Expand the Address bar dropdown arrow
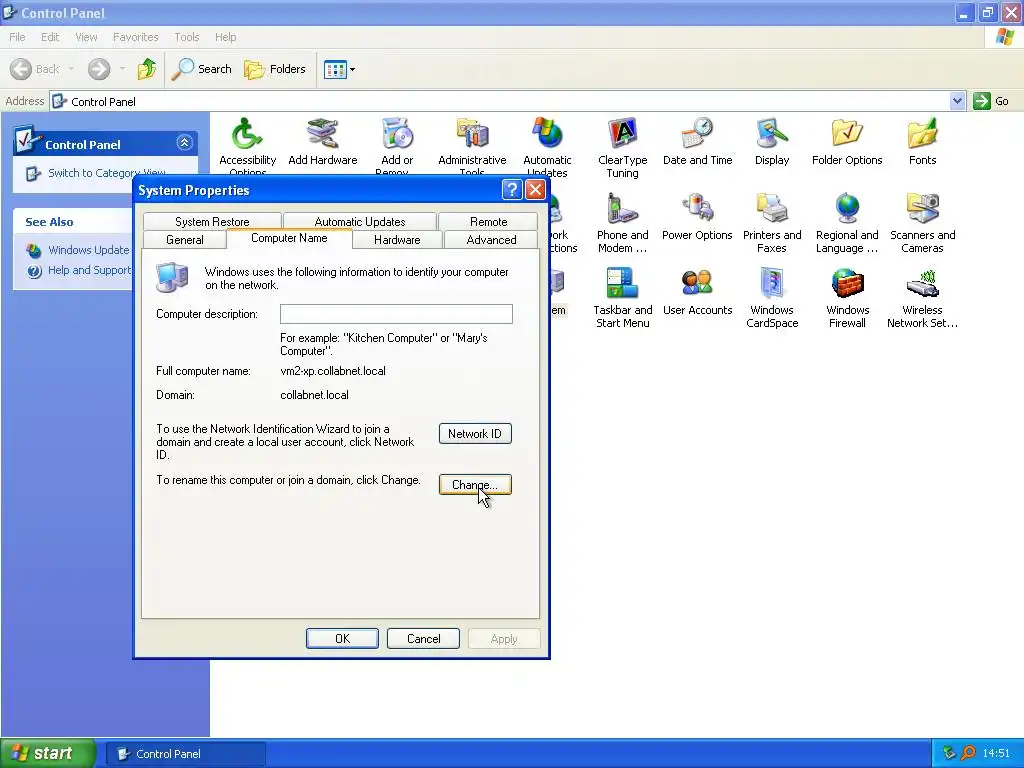This screenshot has width=1024, height=768. click(x=957, y=101)
